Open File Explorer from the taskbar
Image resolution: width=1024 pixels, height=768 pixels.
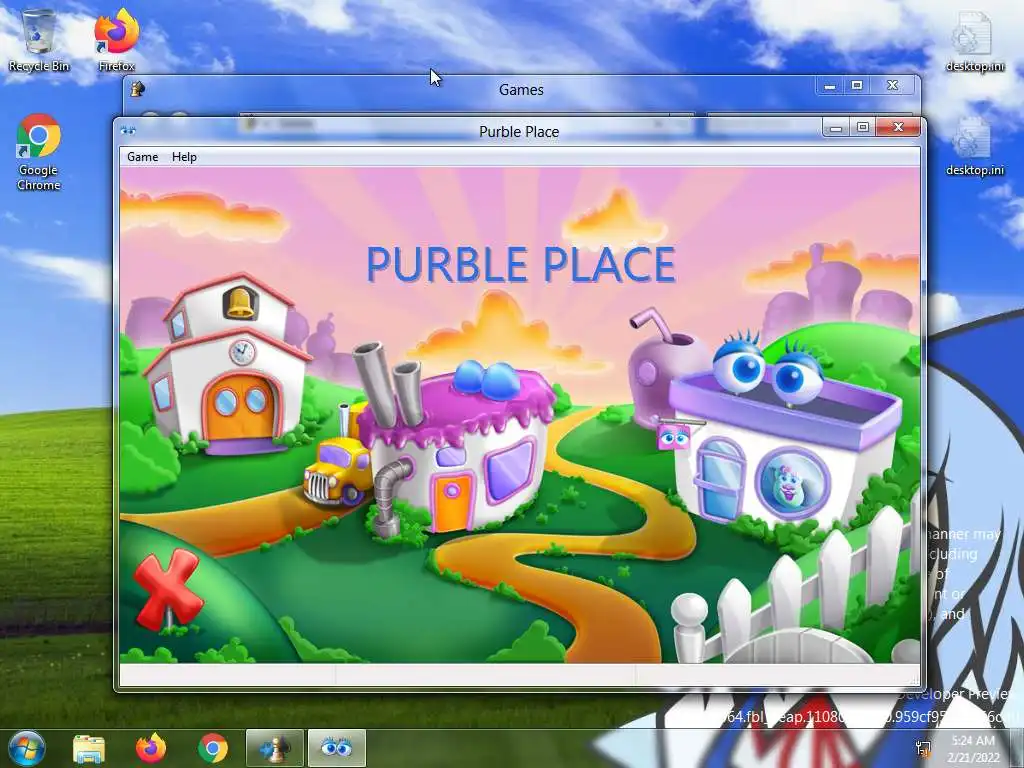[x=89, y=749]
